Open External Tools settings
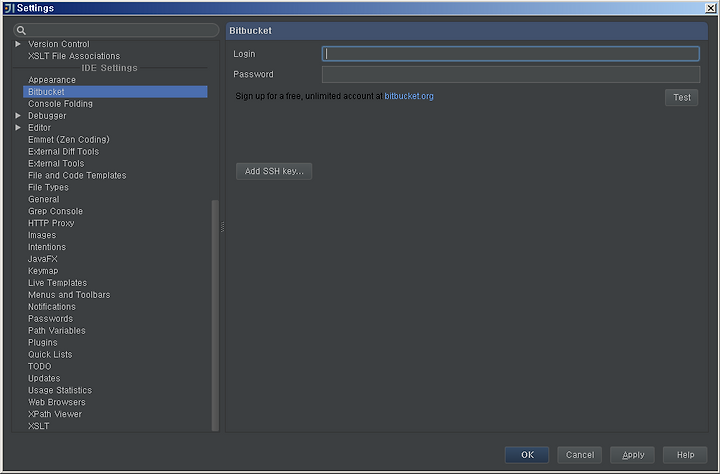The image size is (720, 474). (56, 164)
